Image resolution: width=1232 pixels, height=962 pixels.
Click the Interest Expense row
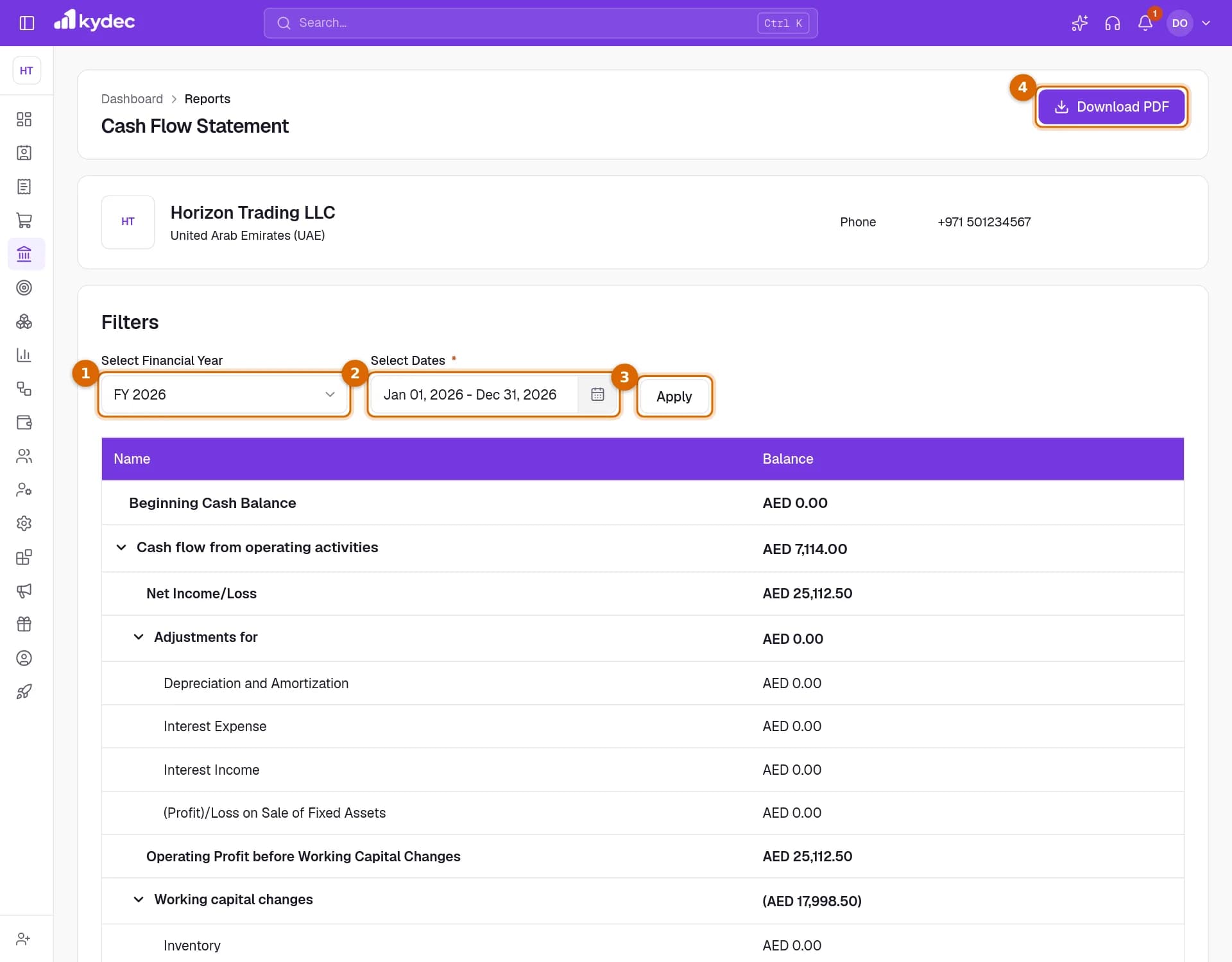tap(642, 726)
